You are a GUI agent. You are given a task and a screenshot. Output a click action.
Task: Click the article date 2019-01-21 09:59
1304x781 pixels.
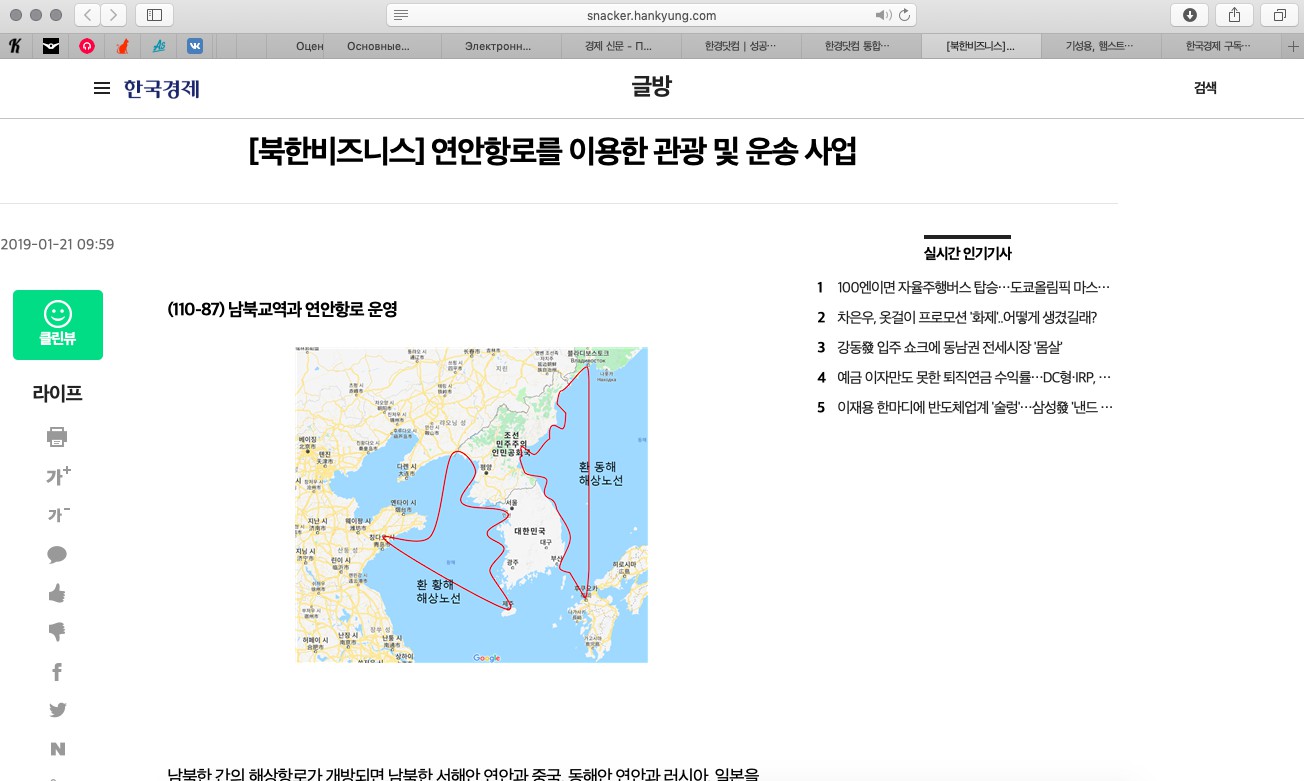(57, 244)
